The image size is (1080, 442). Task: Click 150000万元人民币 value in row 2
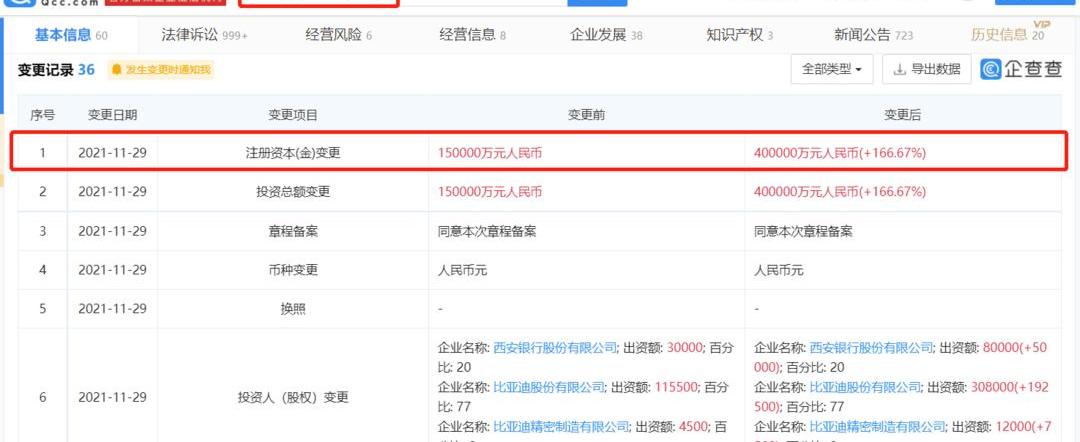pos(490,192)
